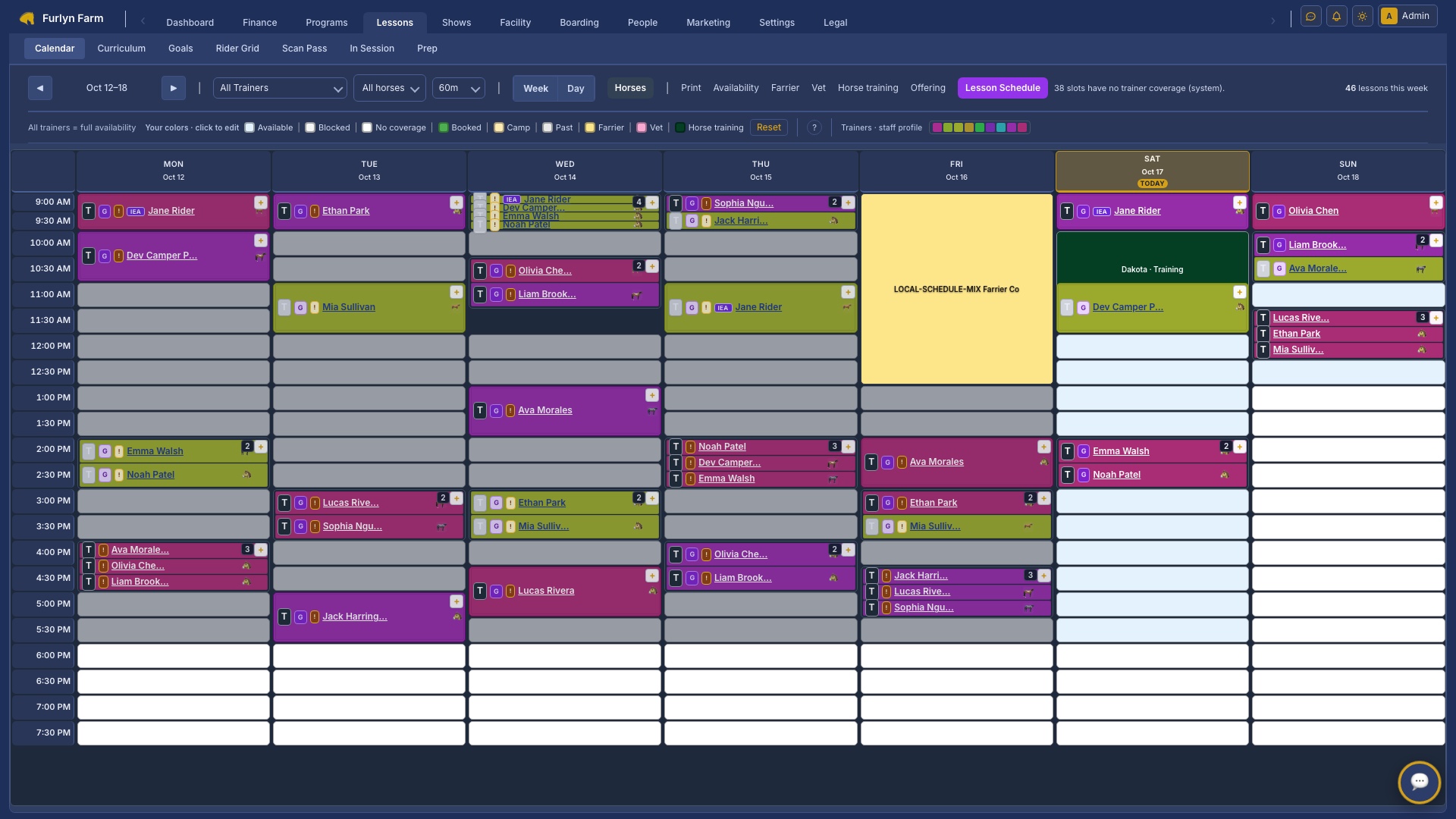The image size is (1456, 819).
Task: Click the horse icon on Tuesday Jack Harring lesson
Action: [x=457, y=617]
